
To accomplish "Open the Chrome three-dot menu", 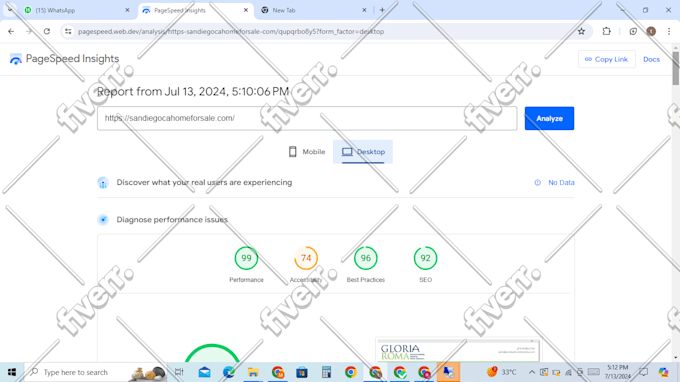I will pos(669,31).
